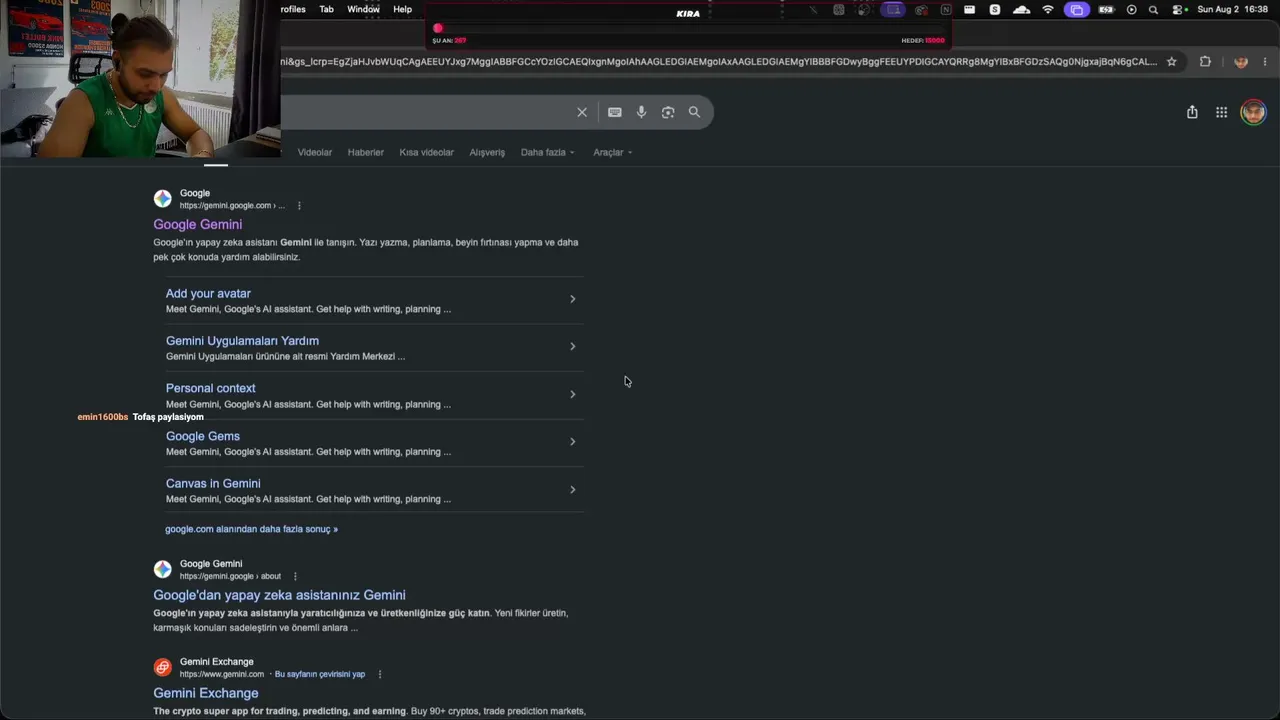
Task: Show more results from google.com
Action: pos(251,529)
